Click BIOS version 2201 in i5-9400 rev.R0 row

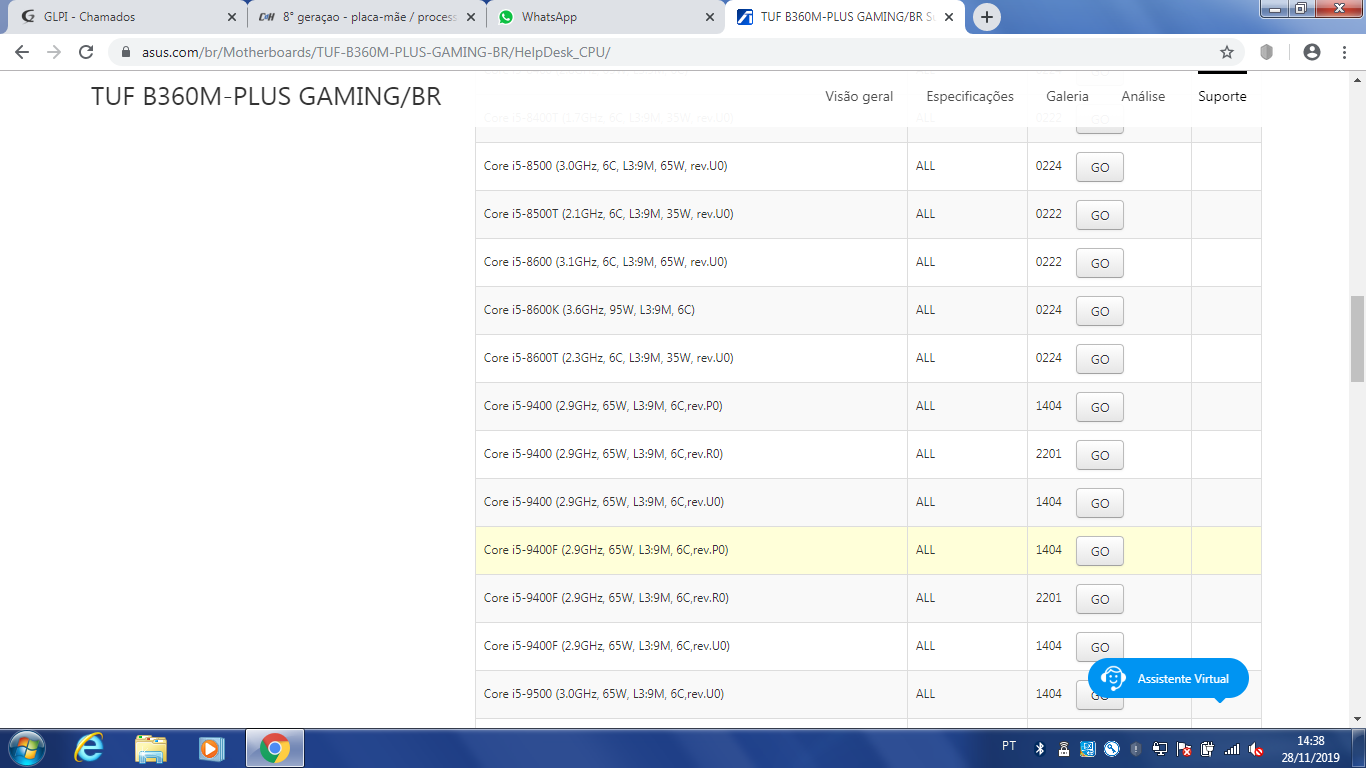tap(1049, 454)
